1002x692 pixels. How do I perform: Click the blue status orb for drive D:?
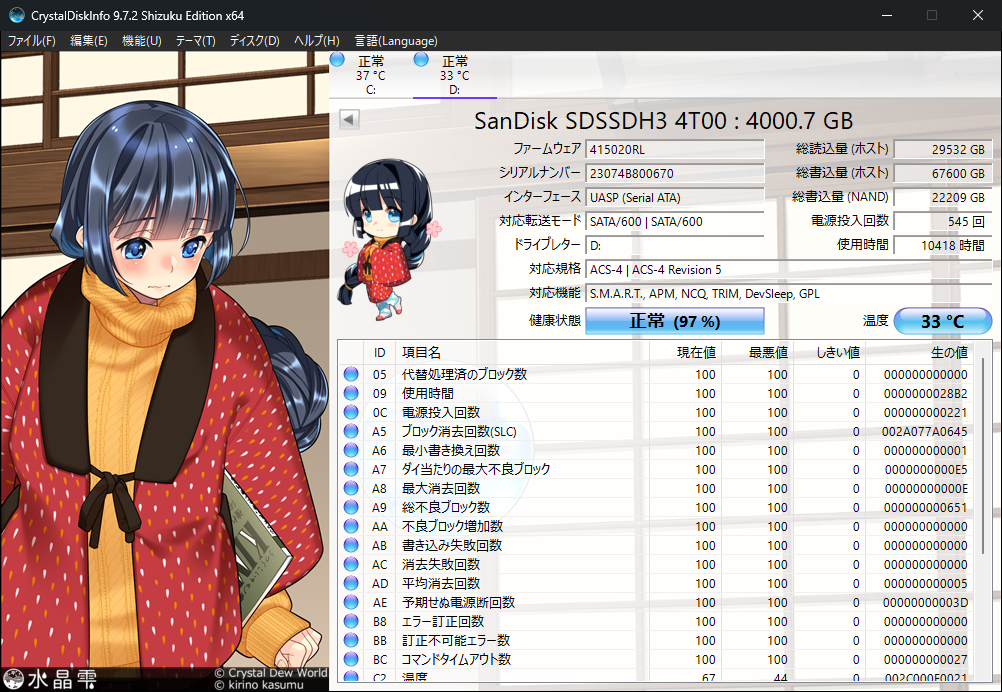(x=422, y=61)
